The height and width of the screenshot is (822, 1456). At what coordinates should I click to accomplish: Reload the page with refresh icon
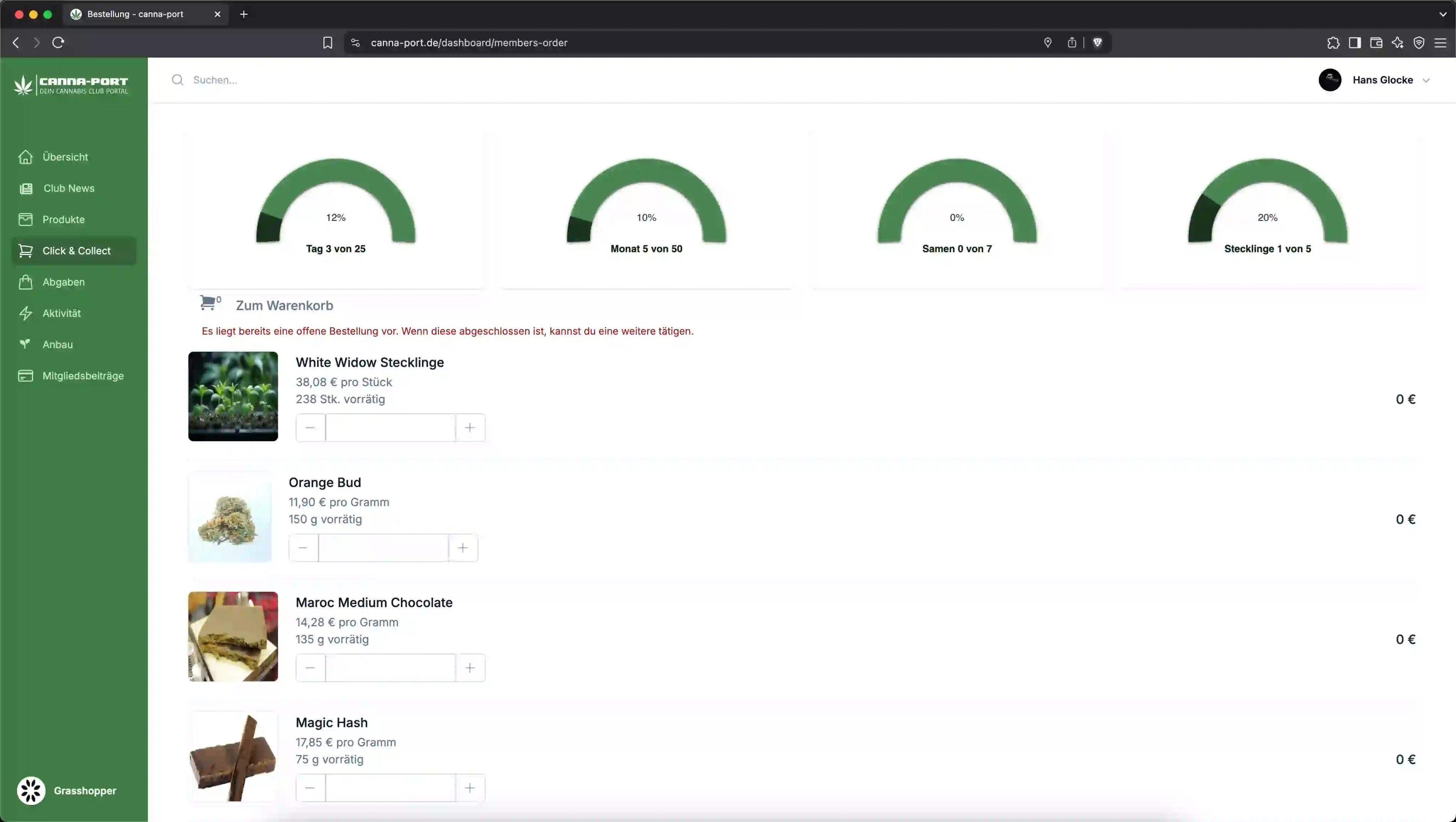[x=58, y=42]
